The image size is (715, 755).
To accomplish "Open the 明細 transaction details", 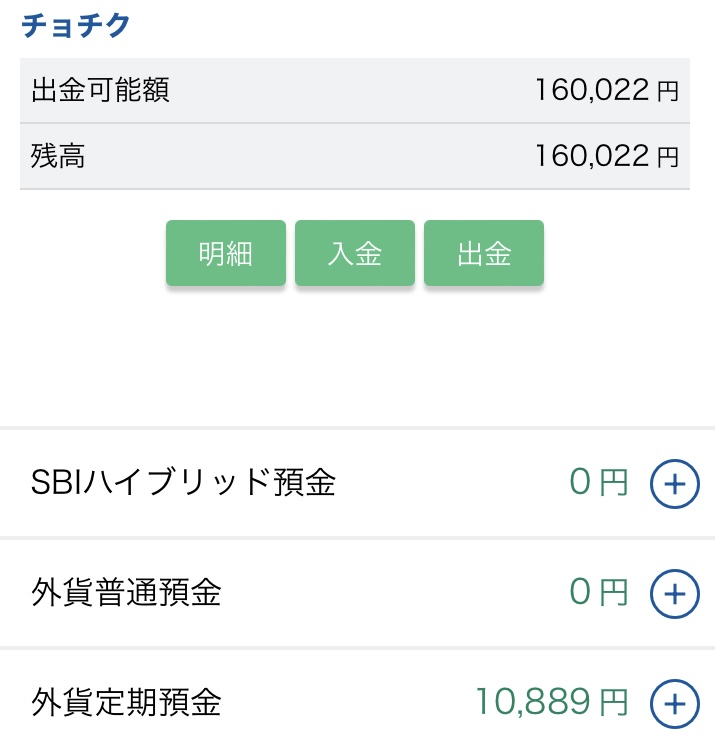I will point(225,254).
